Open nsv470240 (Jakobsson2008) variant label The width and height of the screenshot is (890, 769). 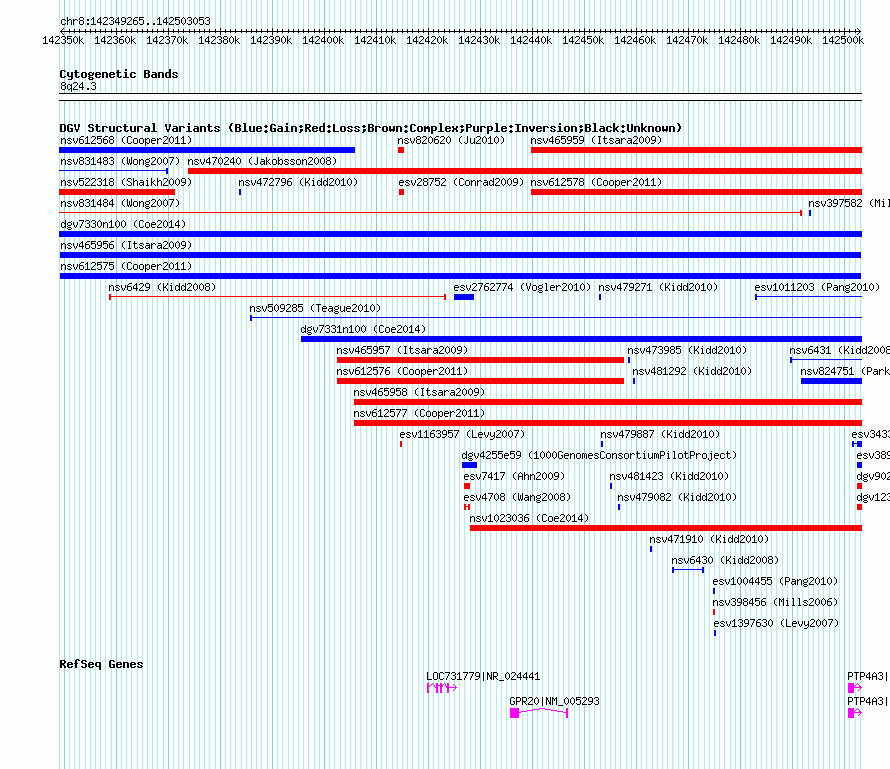[x=262, y=161]
